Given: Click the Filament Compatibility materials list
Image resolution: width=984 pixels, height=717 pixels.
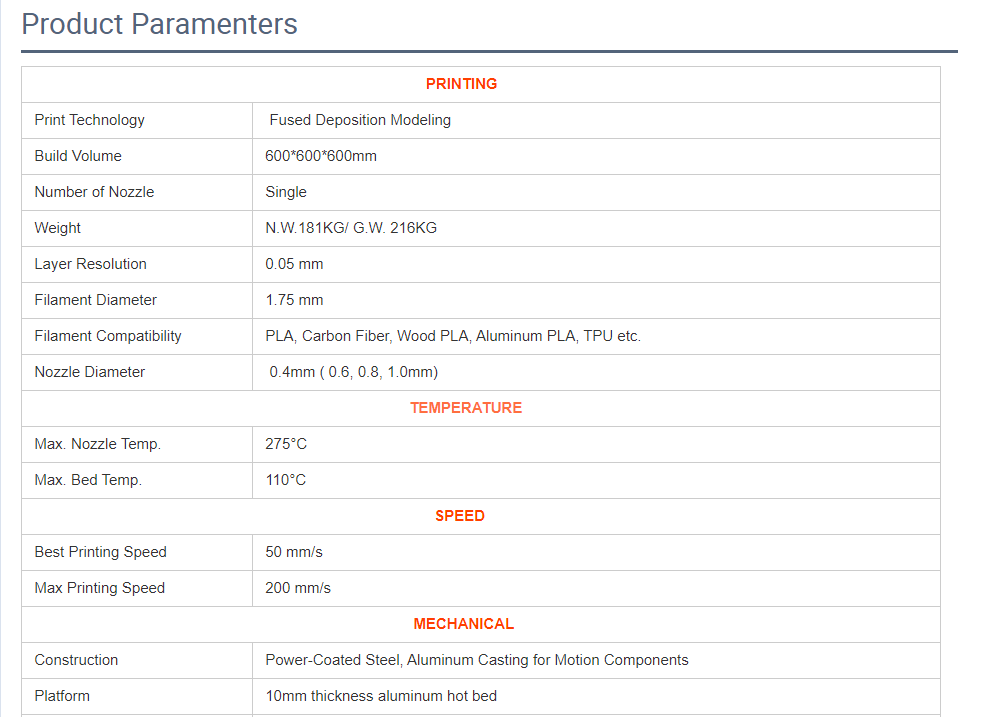Looking at the screenshot, I should (453, 336).
